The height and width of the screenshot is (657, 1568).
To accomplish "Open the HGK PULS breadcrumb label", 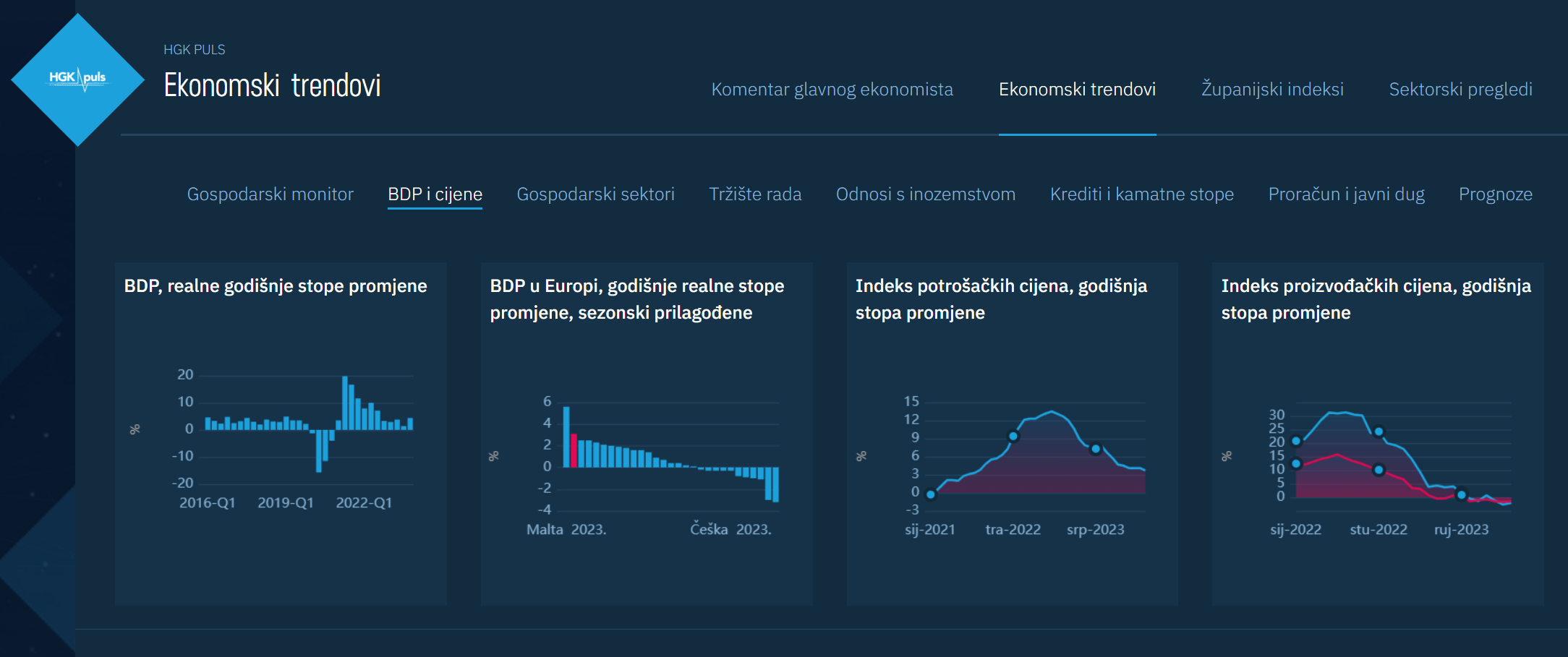I will (x=195, y=50).
